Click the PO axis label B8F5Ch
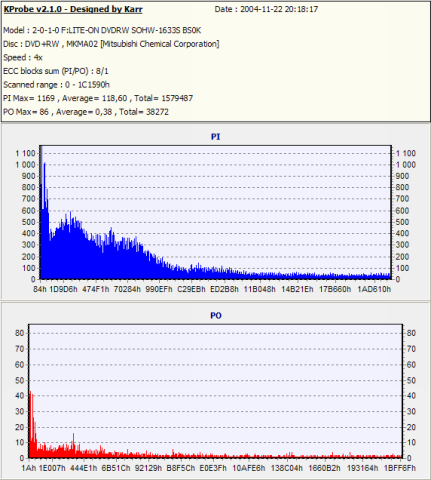Image resolution: width=431 pixels, height=480 pixels. coord(181,468)
